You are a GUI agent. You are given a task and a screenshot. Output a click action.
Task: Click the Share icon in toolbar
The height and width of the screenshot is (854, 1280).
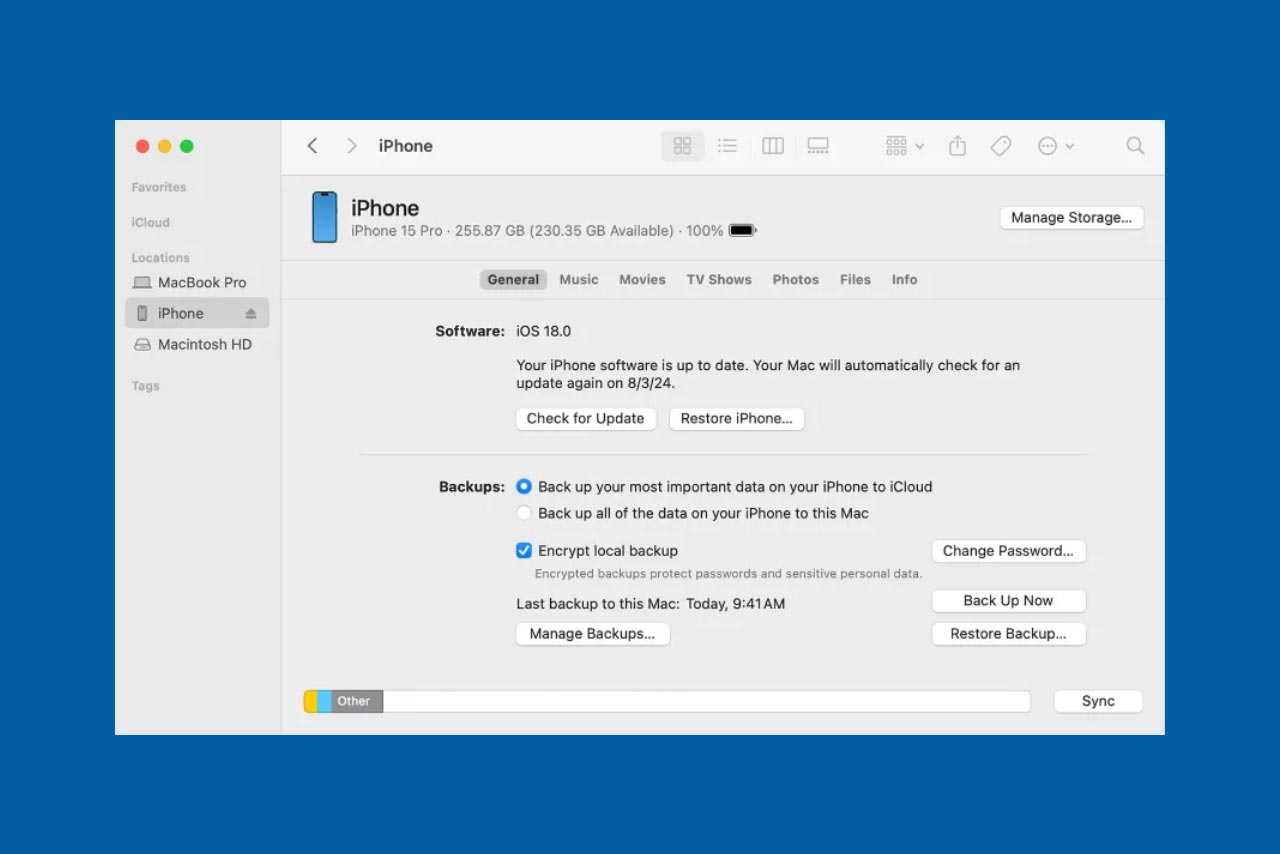pos(957,146)
